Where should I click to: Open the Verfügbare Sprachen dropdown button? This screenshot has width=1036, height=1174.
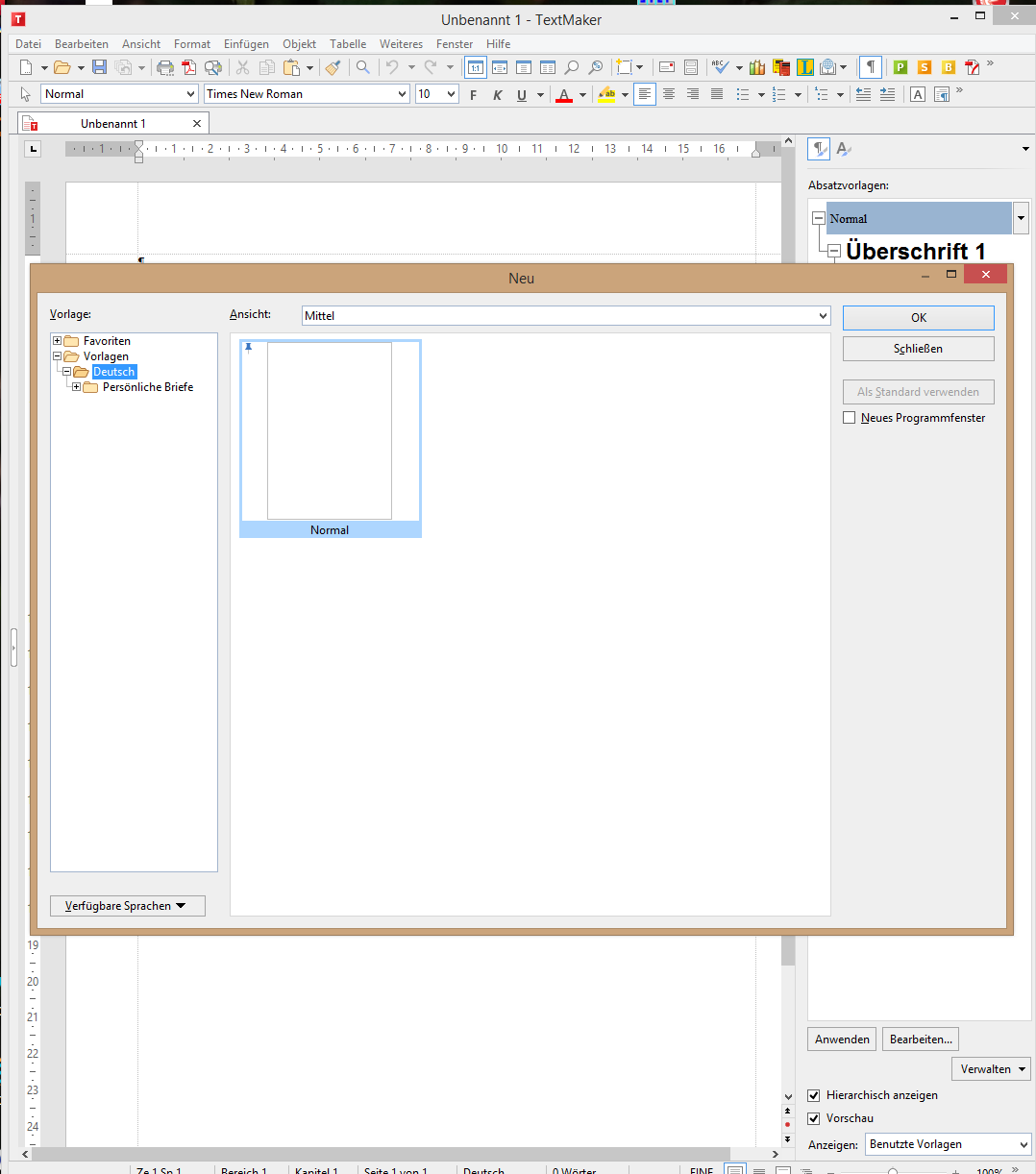[128, 906]
